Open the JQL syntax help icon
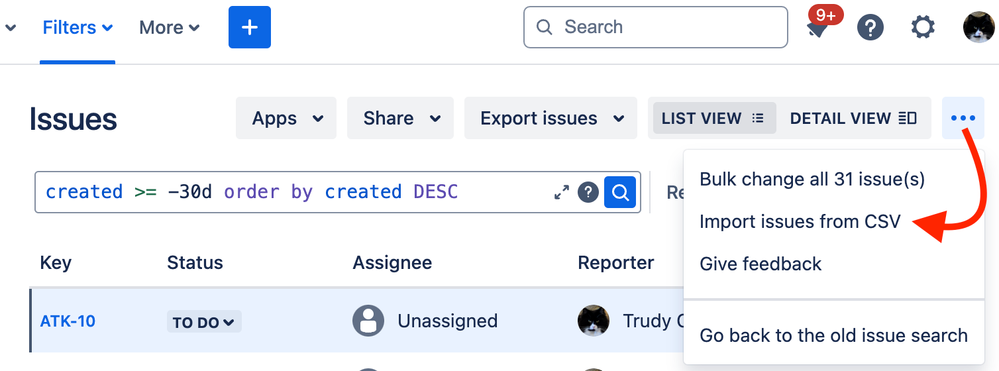This screenshot has height=371, width=999. click(588, 192)
